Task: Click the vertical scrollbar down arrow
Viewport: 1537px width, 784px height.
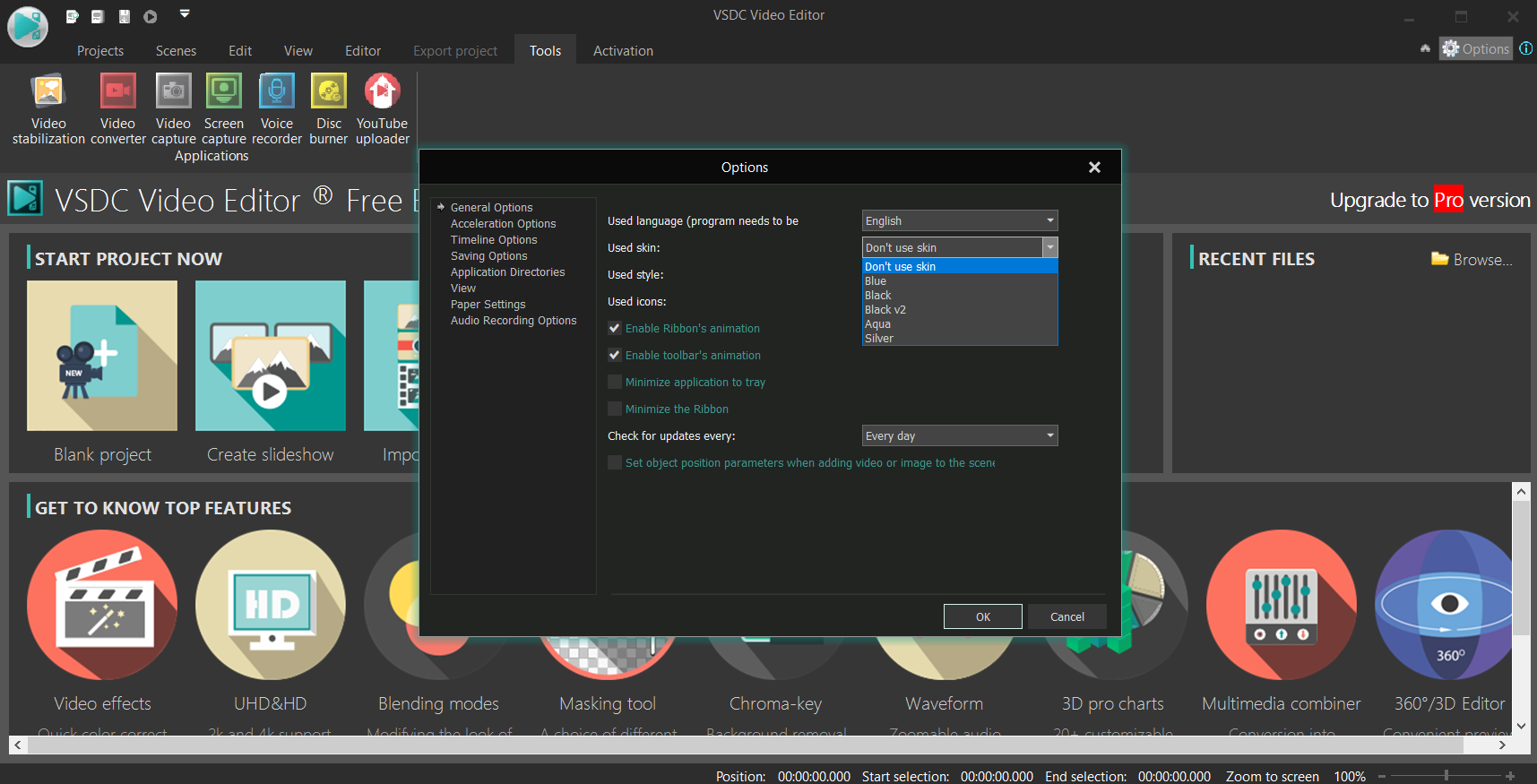Action: (1521, 727)
